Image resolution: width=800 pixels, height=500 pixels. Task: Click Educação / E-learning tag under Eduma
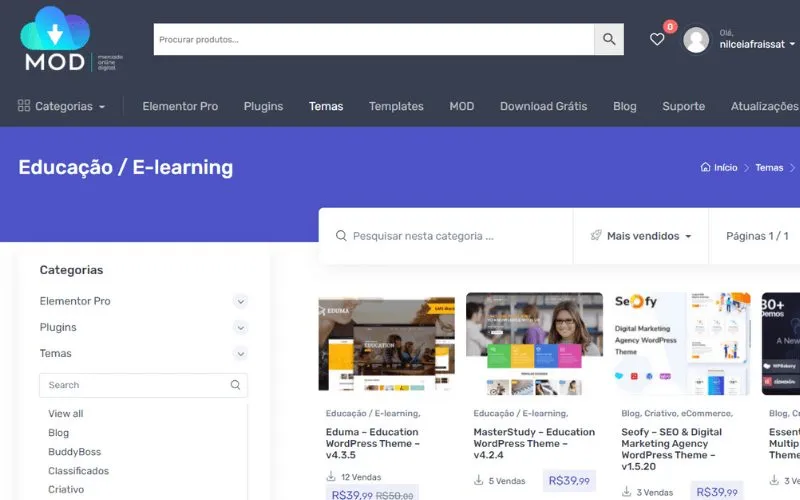click(373, 413)
